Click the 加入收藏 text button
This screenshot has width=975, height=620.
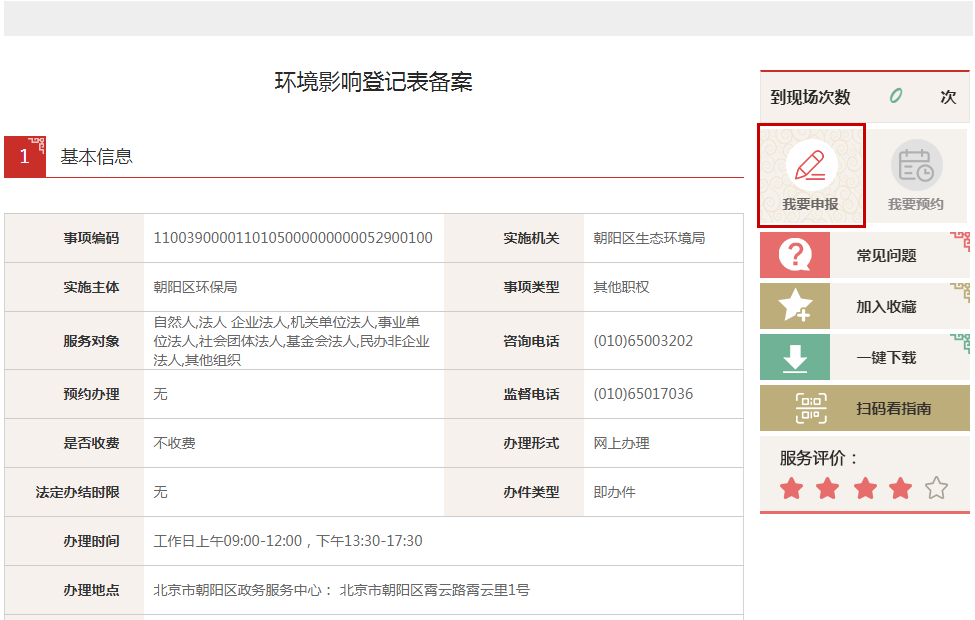tap(886, 306)
